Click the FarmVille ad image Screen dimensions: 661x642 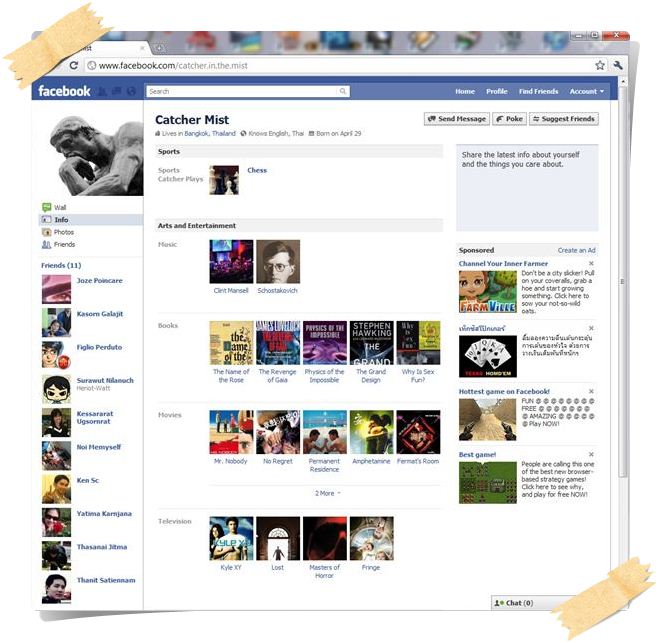point(487,291)
